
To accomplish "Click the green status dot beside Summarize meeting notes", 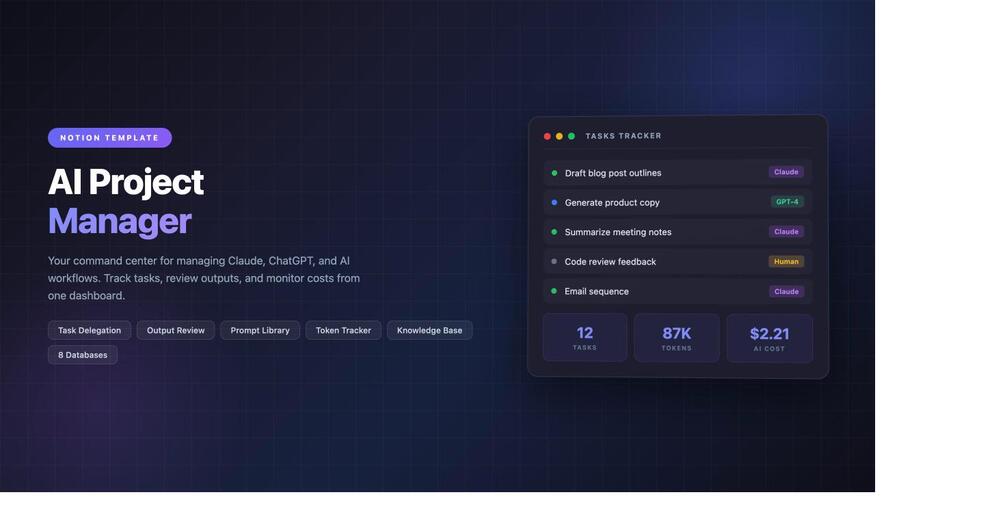I will 554,232.
